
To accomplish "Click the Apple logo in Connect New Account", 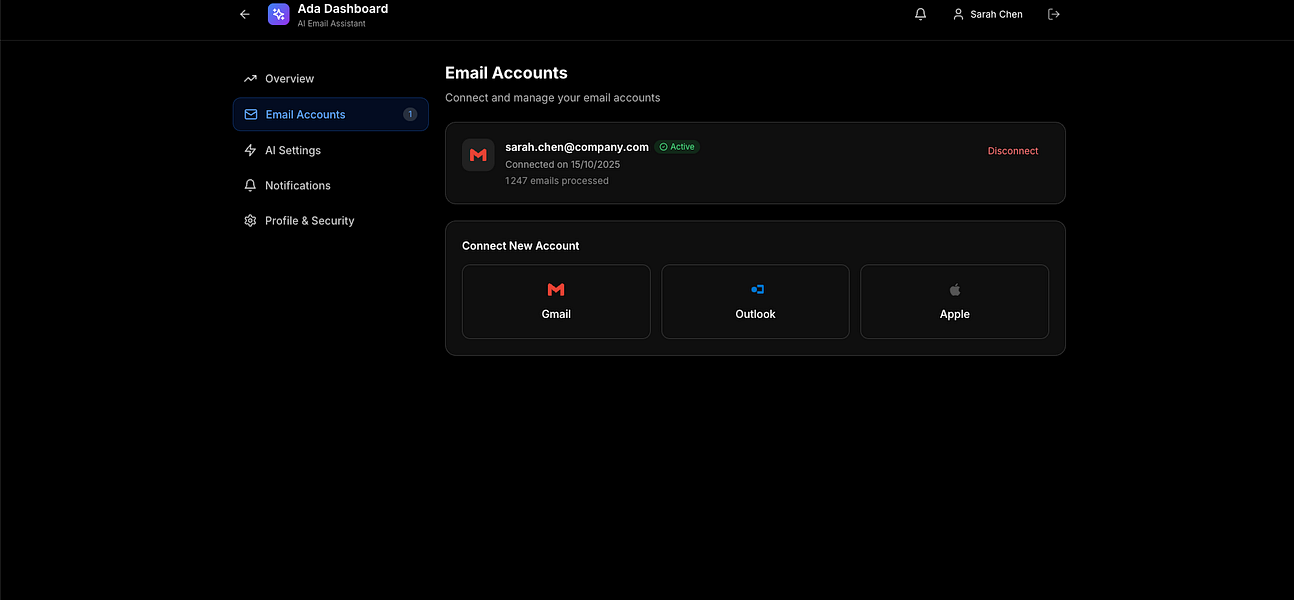I will click(955, 289).
